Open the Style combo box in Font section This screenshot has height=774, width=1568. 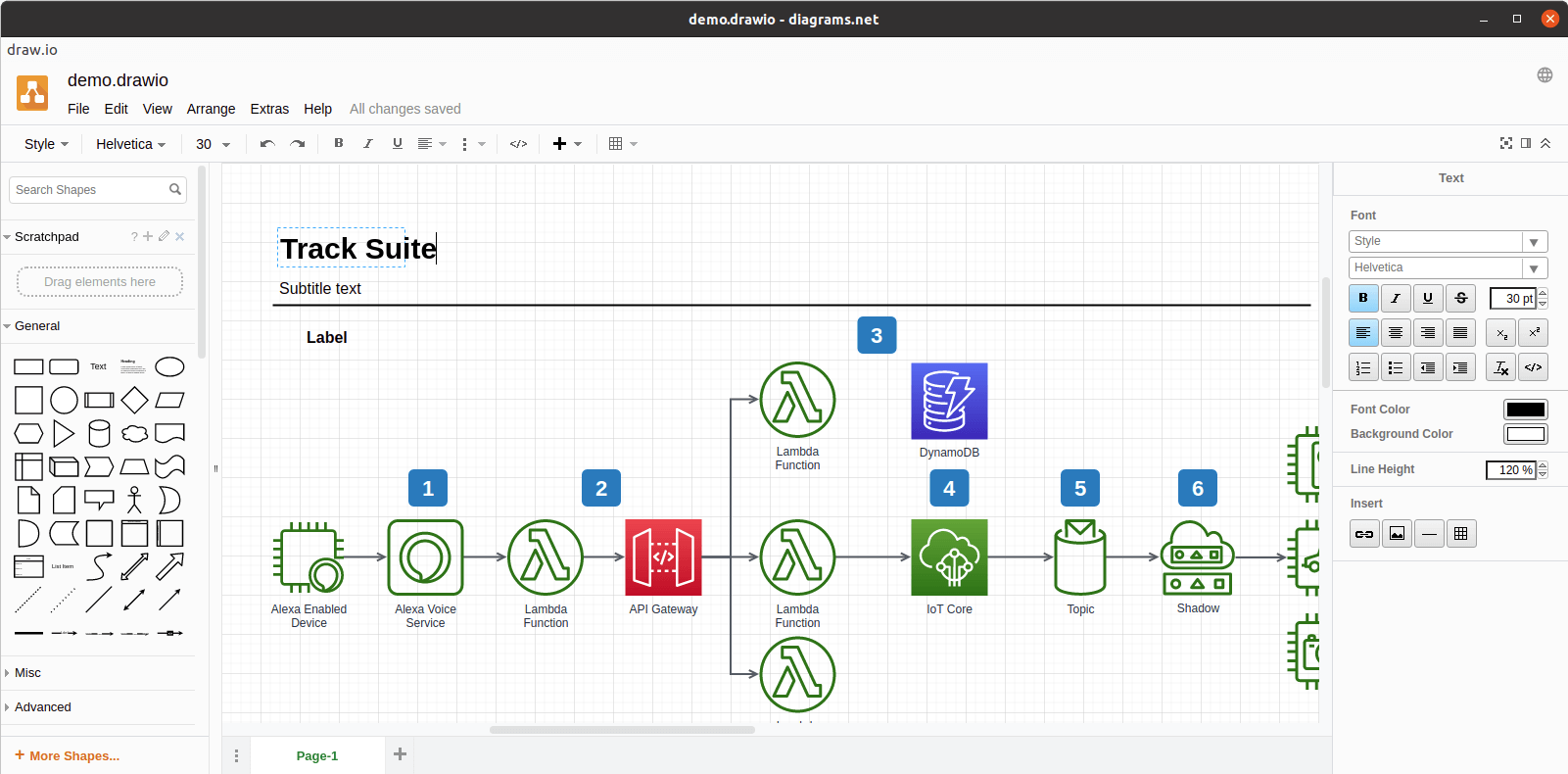[x=1448, y=241]
